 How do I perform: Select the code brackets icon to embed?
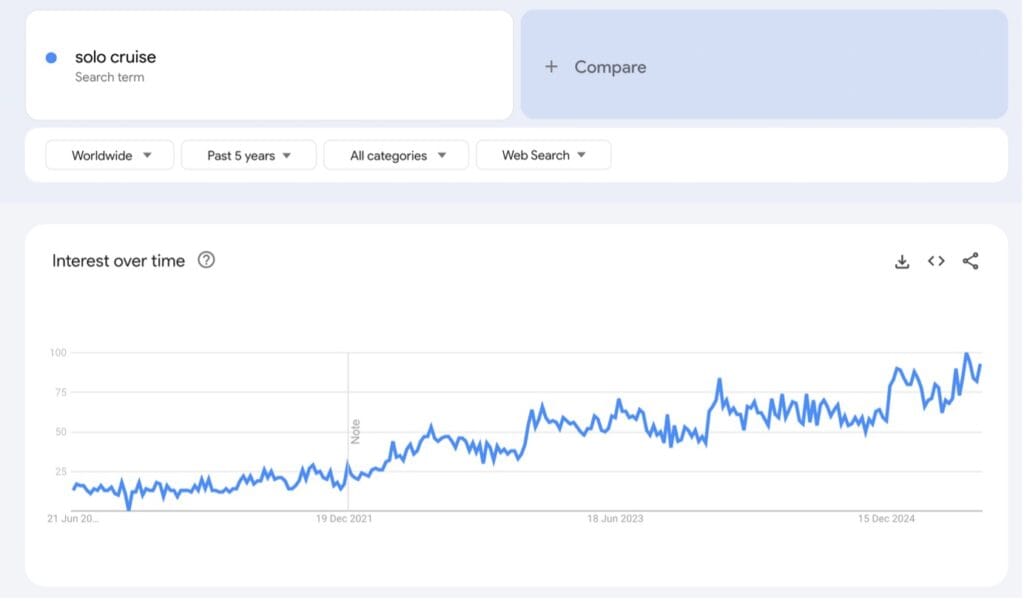(x=936, y=261)
